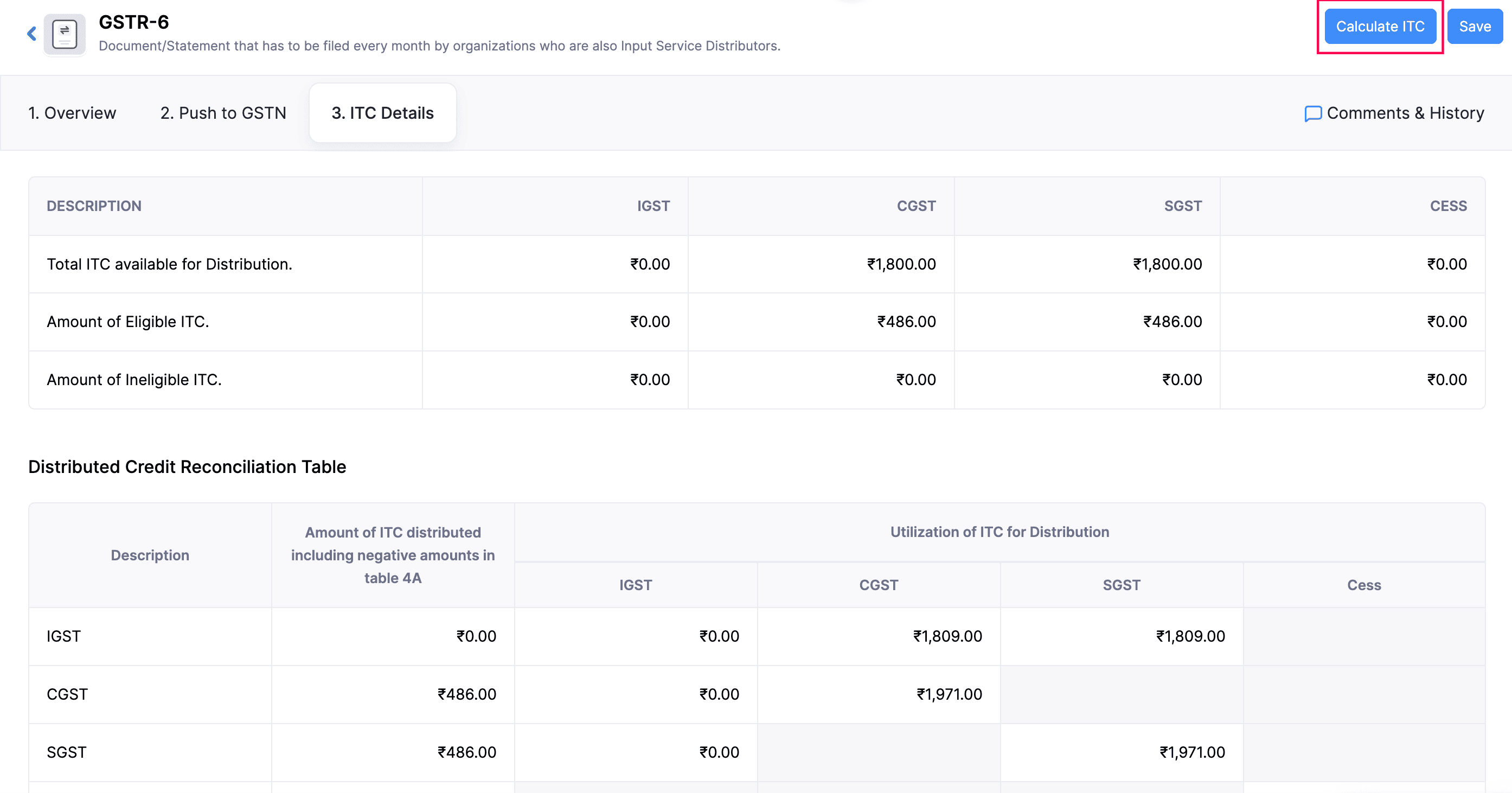Open Comments & History
The width and height of the screenshot is (1512, 793).
coord(1405,113)
